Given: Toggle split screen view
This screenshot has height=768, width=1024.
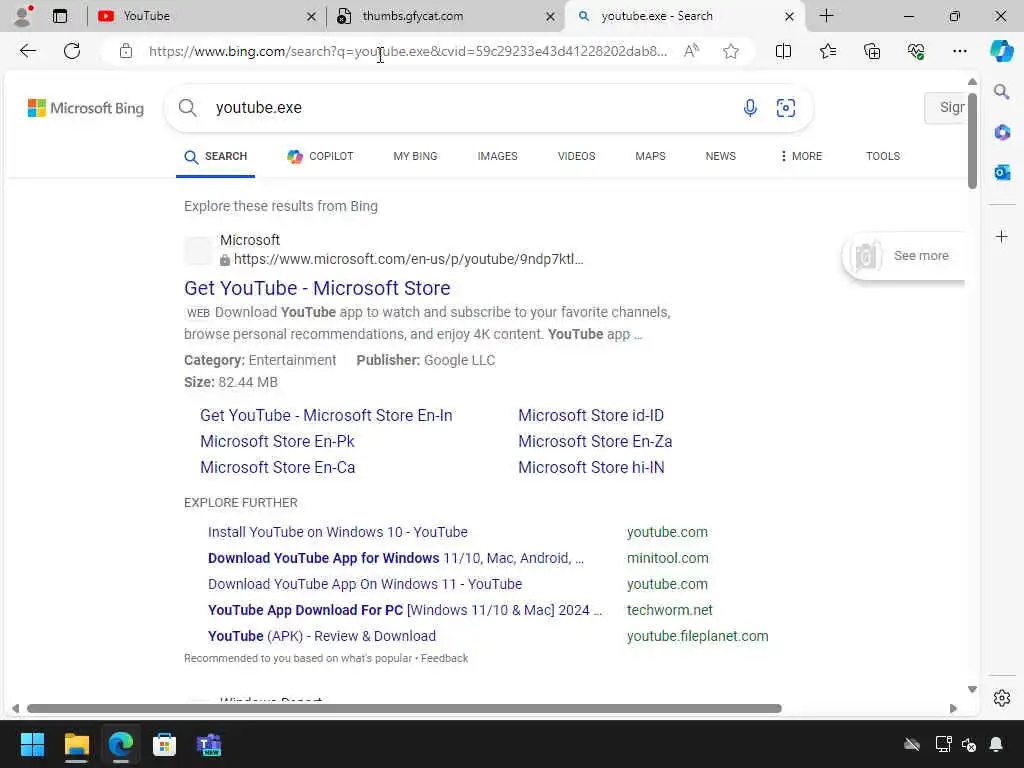Looking at the screenshot, I should click(783, 51).
